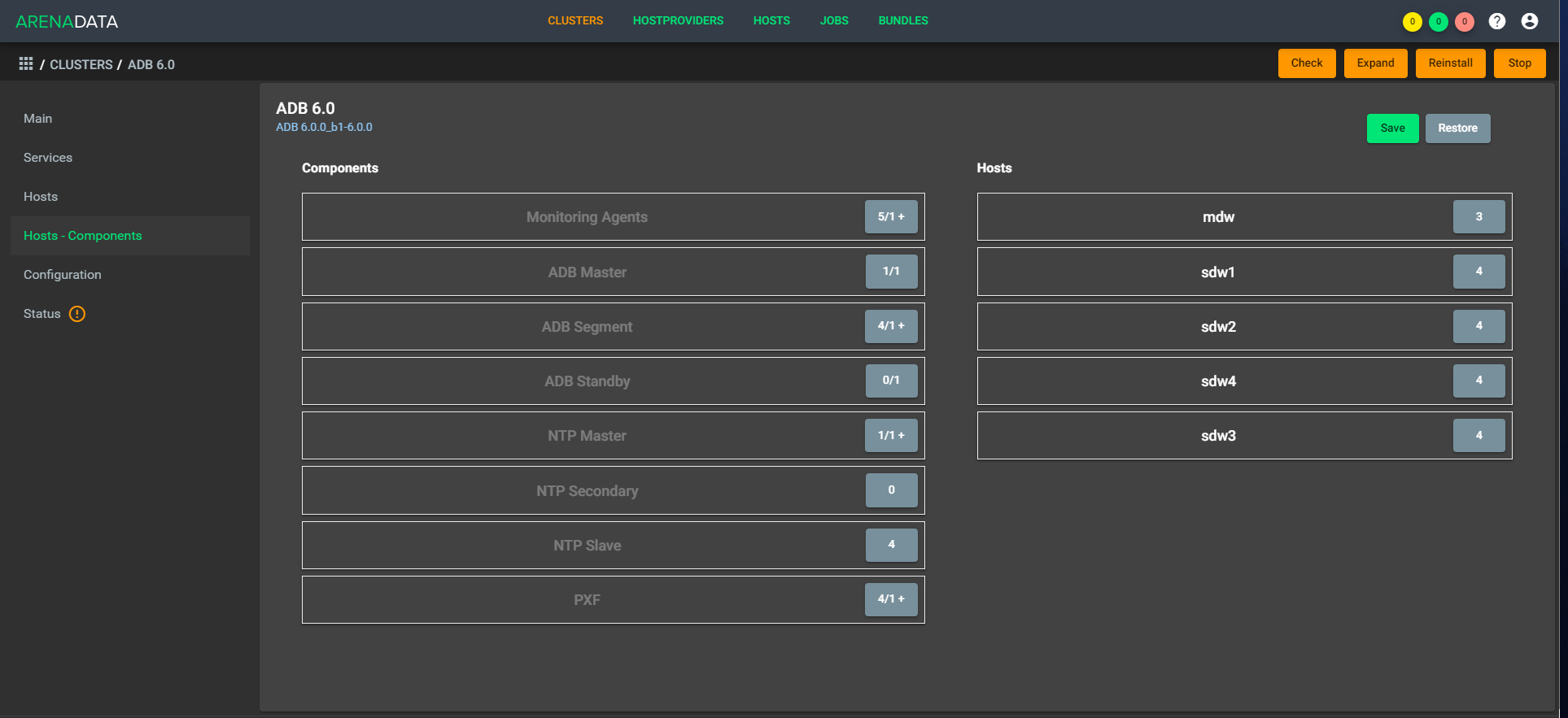The image size is (1568, 718).
Task: Select Status in the sidebar
Action: tap(130, 314)
